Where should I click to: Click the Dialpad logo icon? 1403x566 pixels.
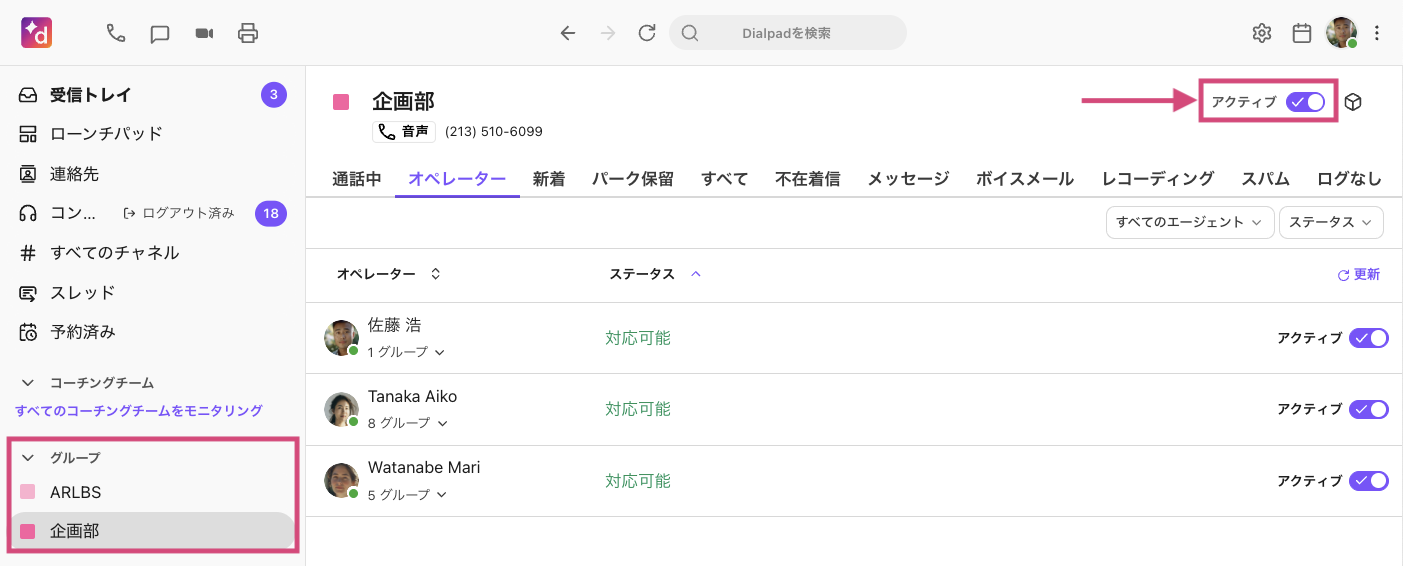tap(37, 33)
